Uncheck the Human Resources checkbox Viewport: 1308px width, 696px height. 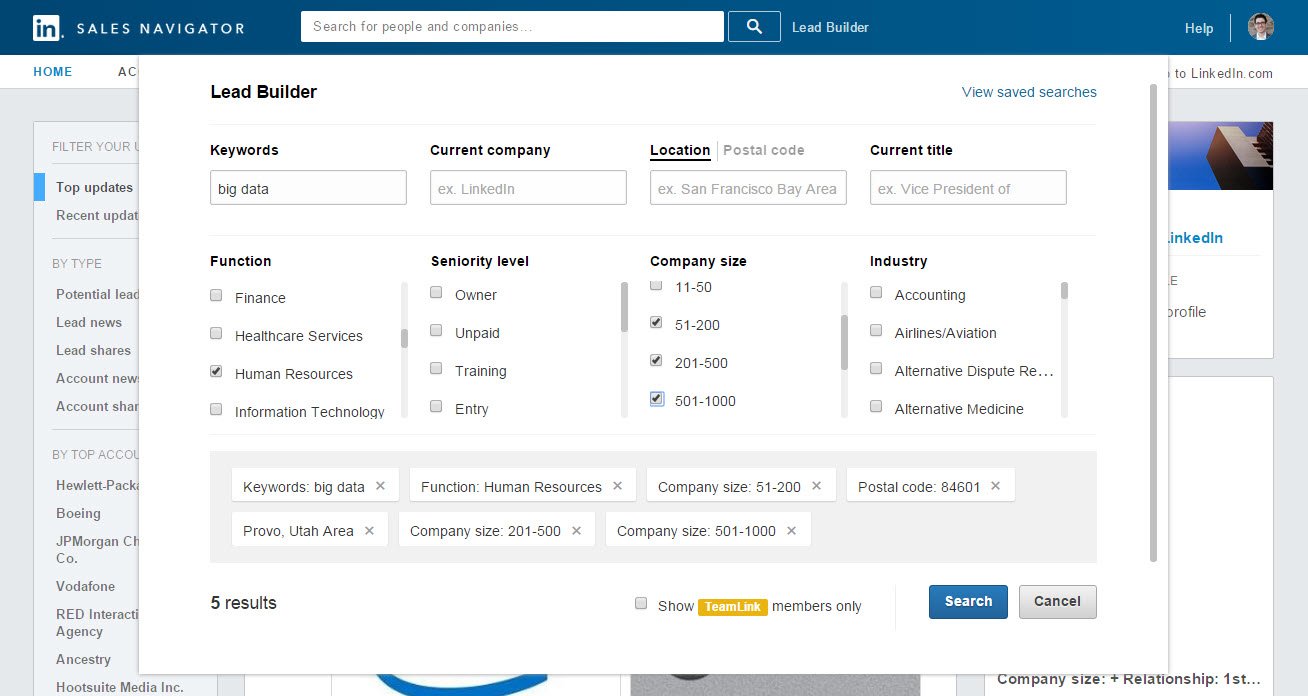(216, 372)
